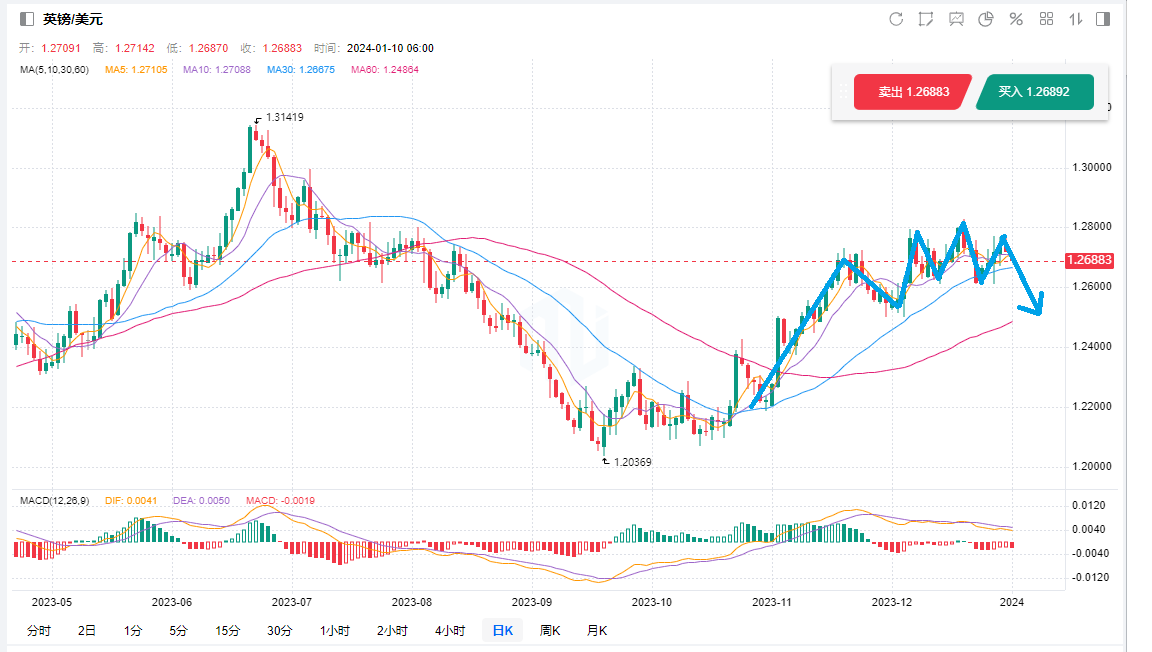Click the up-down arrows sort icon
Screen dimensions: 1152x652
point(1076,19)
